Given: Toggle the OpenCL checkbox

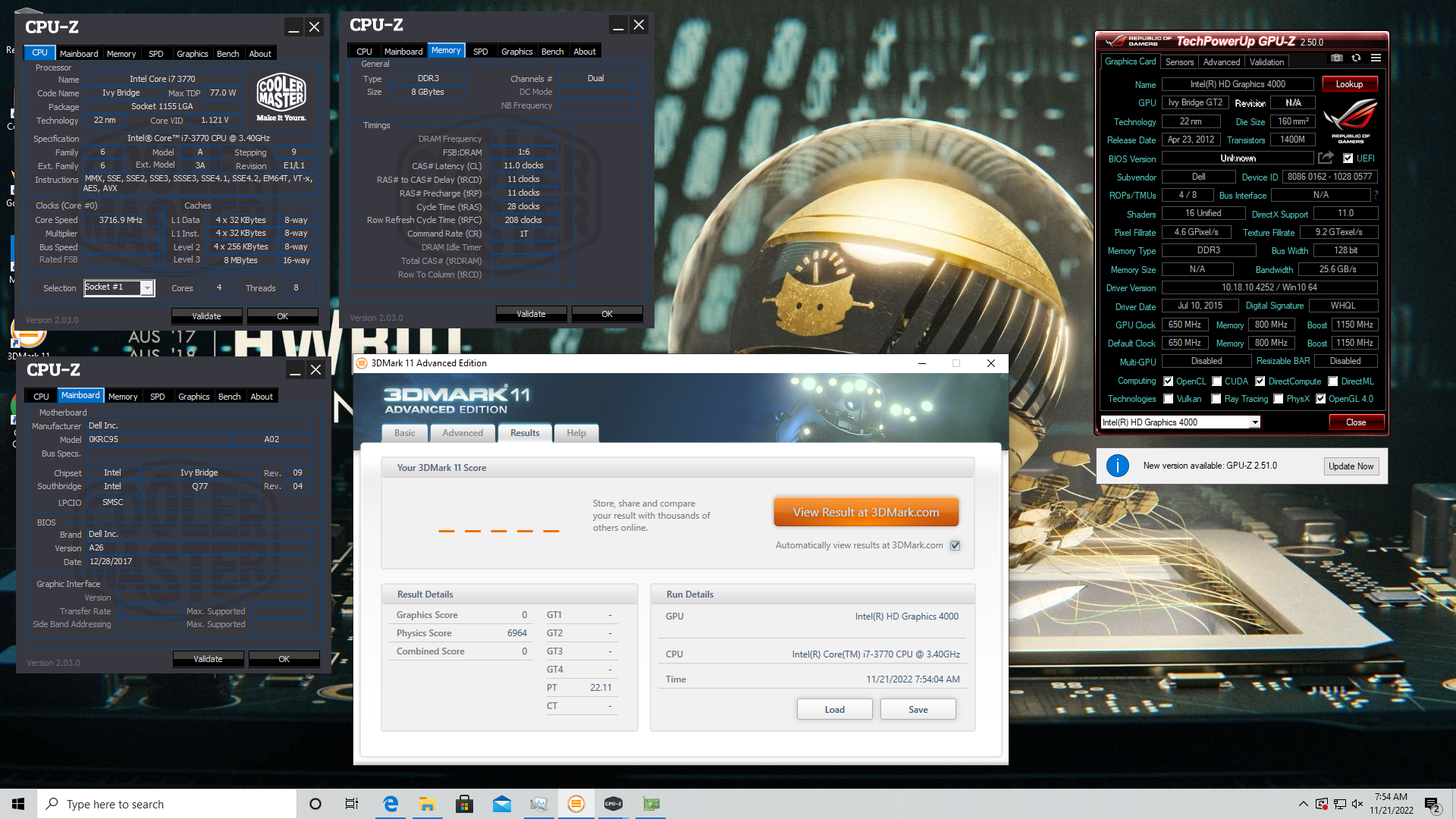Looking at the screenshot, I should 1169,381.
